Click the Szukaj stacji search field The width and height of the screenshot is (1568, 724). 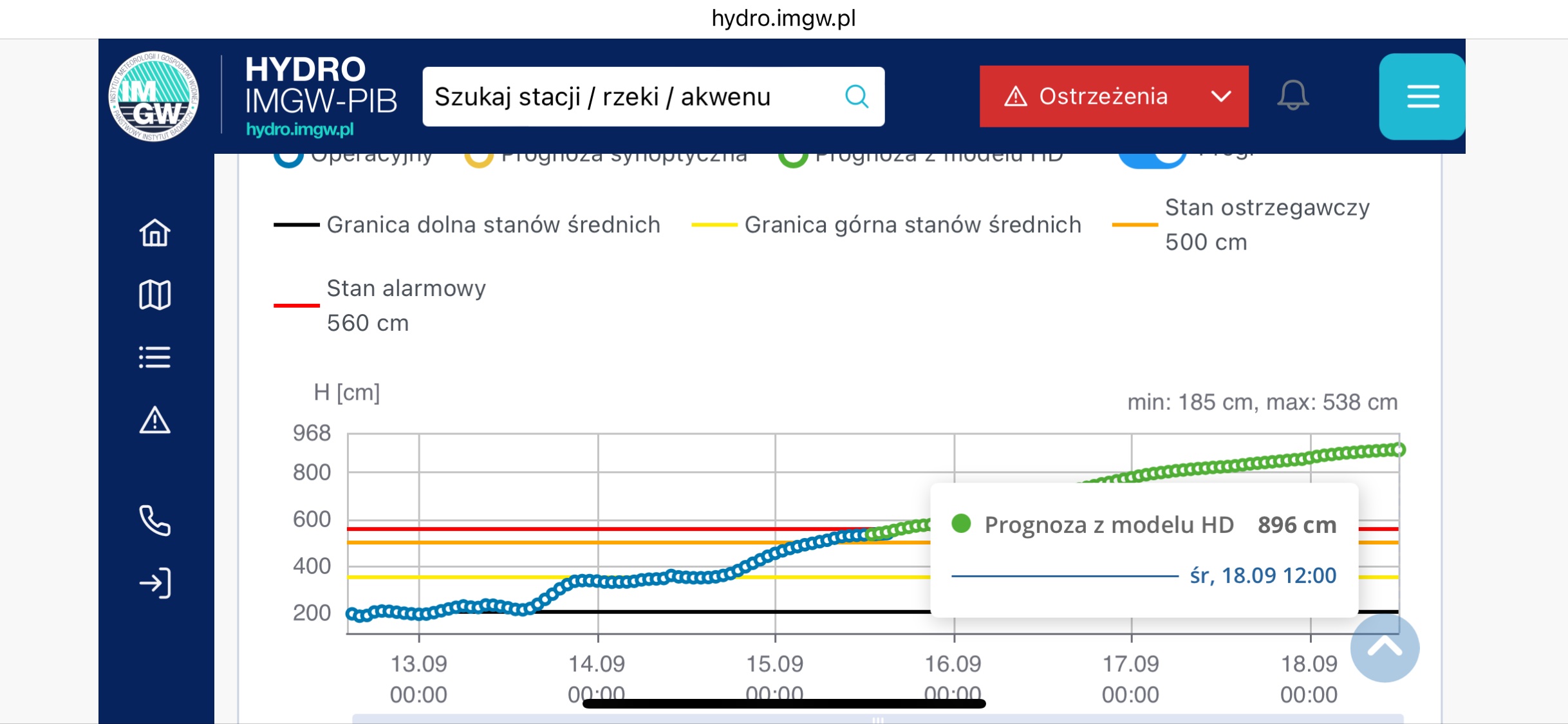[x=631, y=97]
